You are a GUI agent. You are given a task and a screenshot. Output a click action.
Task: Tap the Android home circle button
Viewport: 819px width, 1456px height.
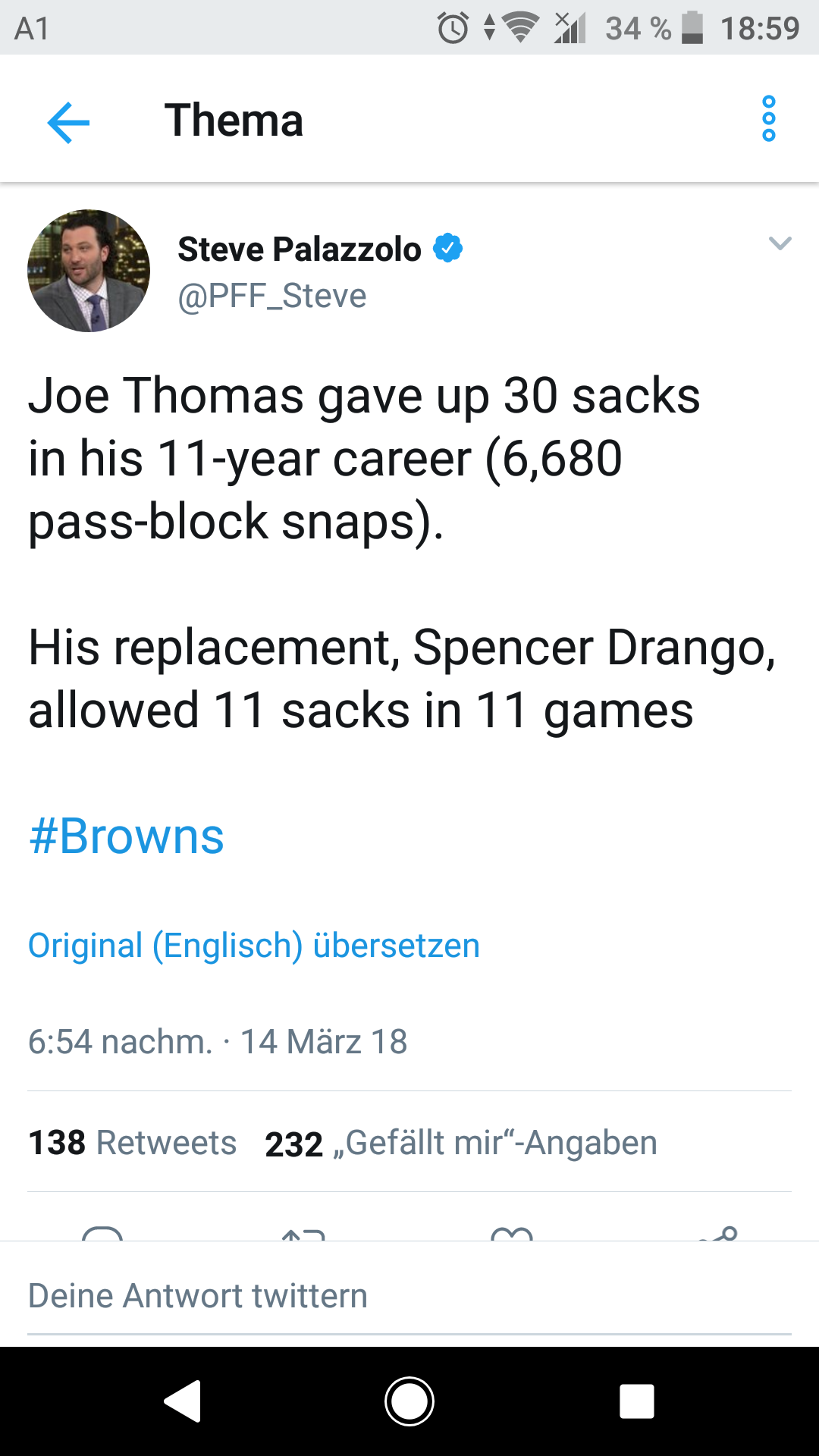(x=409, y=1401)
